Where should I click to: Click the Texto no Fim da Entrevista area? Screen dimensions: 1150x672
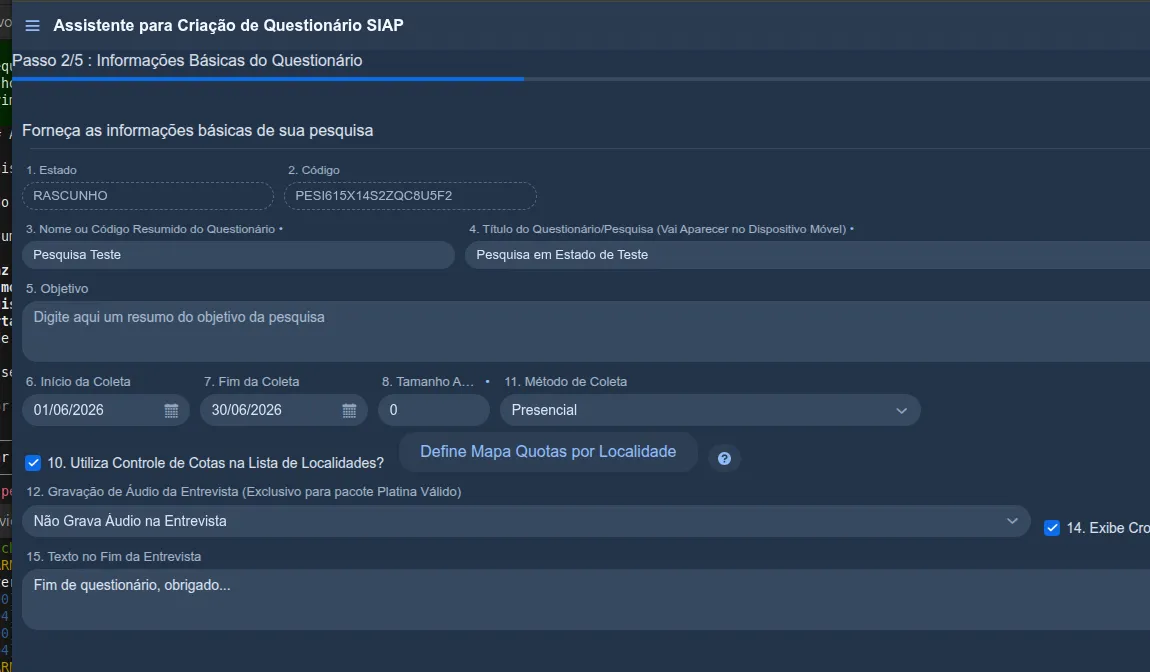pos(586,599)
